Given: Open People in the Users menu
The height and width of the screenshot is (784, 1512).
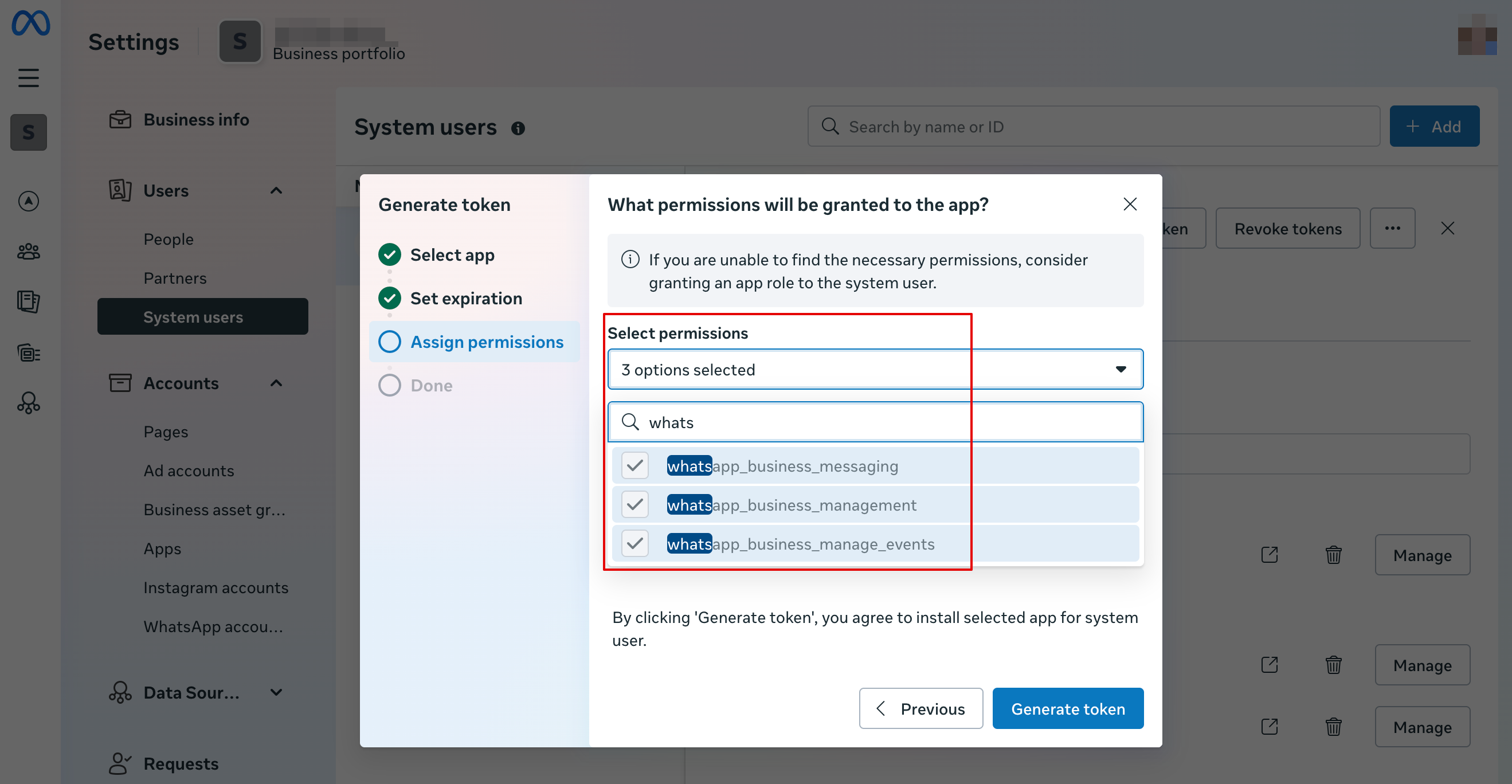Looking at the screenshot, I should pyautogui.click(x=169, y=240).
